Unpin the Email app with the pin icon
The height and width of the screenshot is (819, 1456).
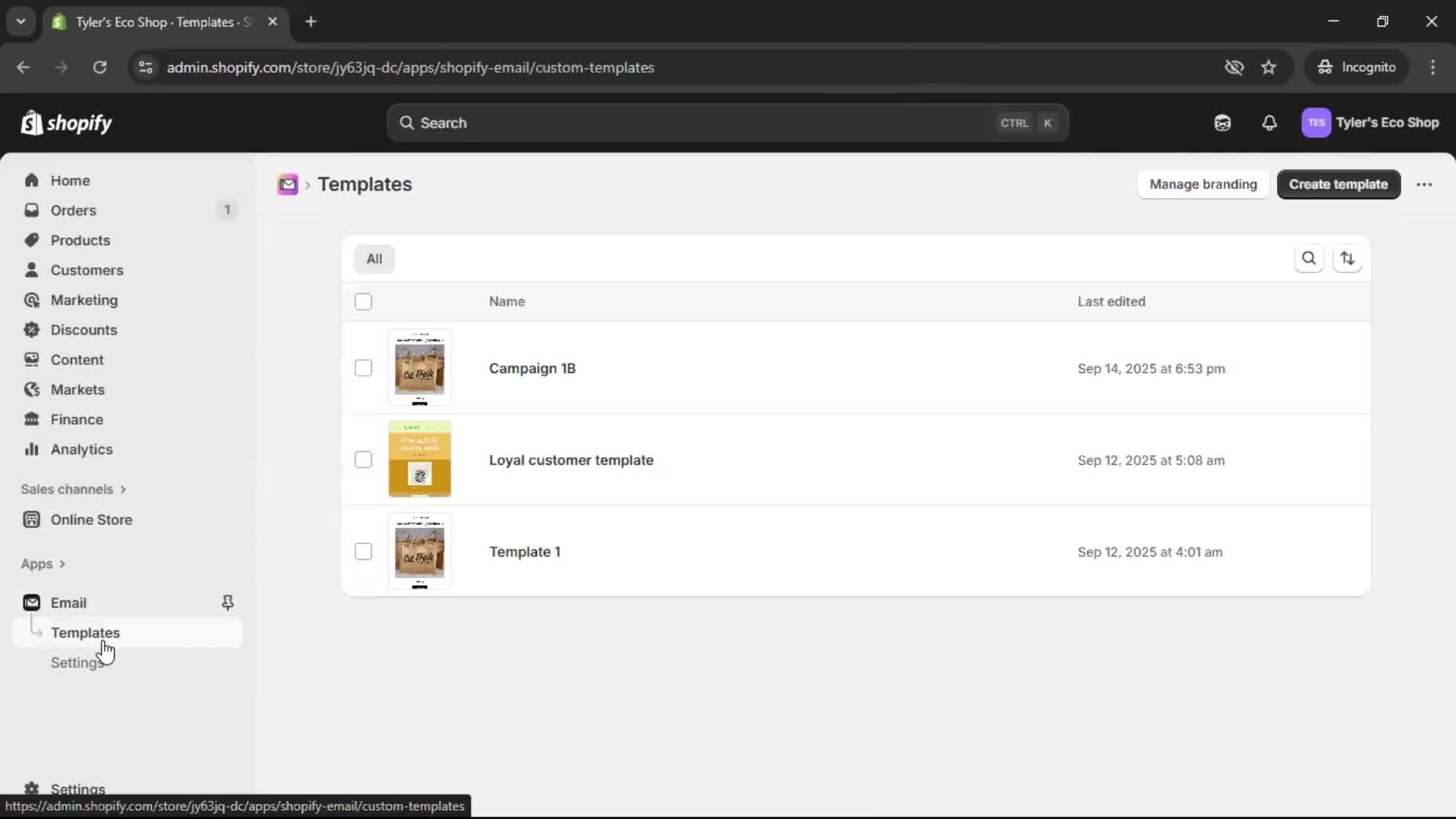[x=227, y=602]
